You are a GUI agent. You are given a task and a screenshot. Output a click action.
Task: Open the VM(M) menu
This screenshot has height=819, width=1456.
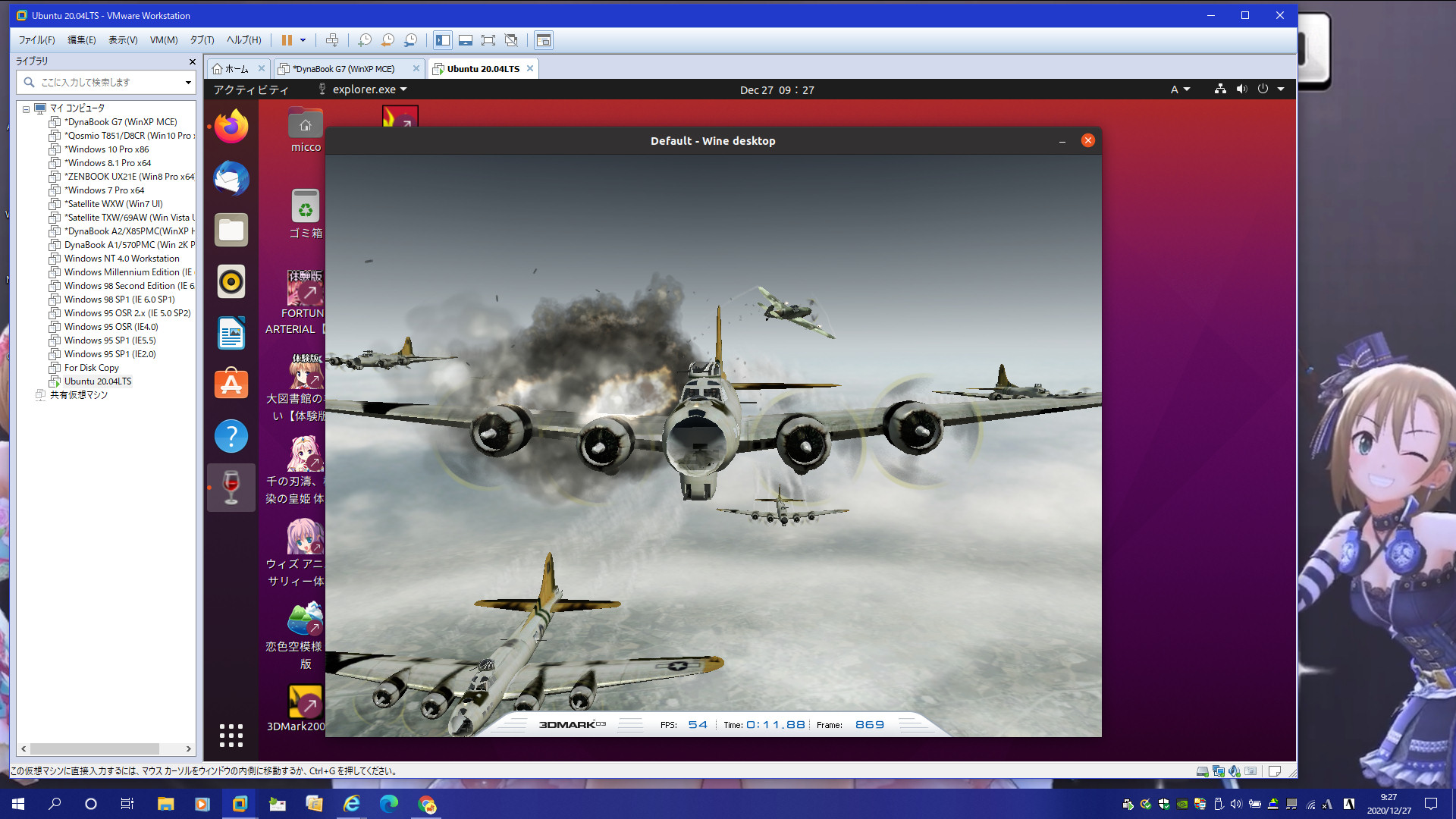(x=164, y=40)
